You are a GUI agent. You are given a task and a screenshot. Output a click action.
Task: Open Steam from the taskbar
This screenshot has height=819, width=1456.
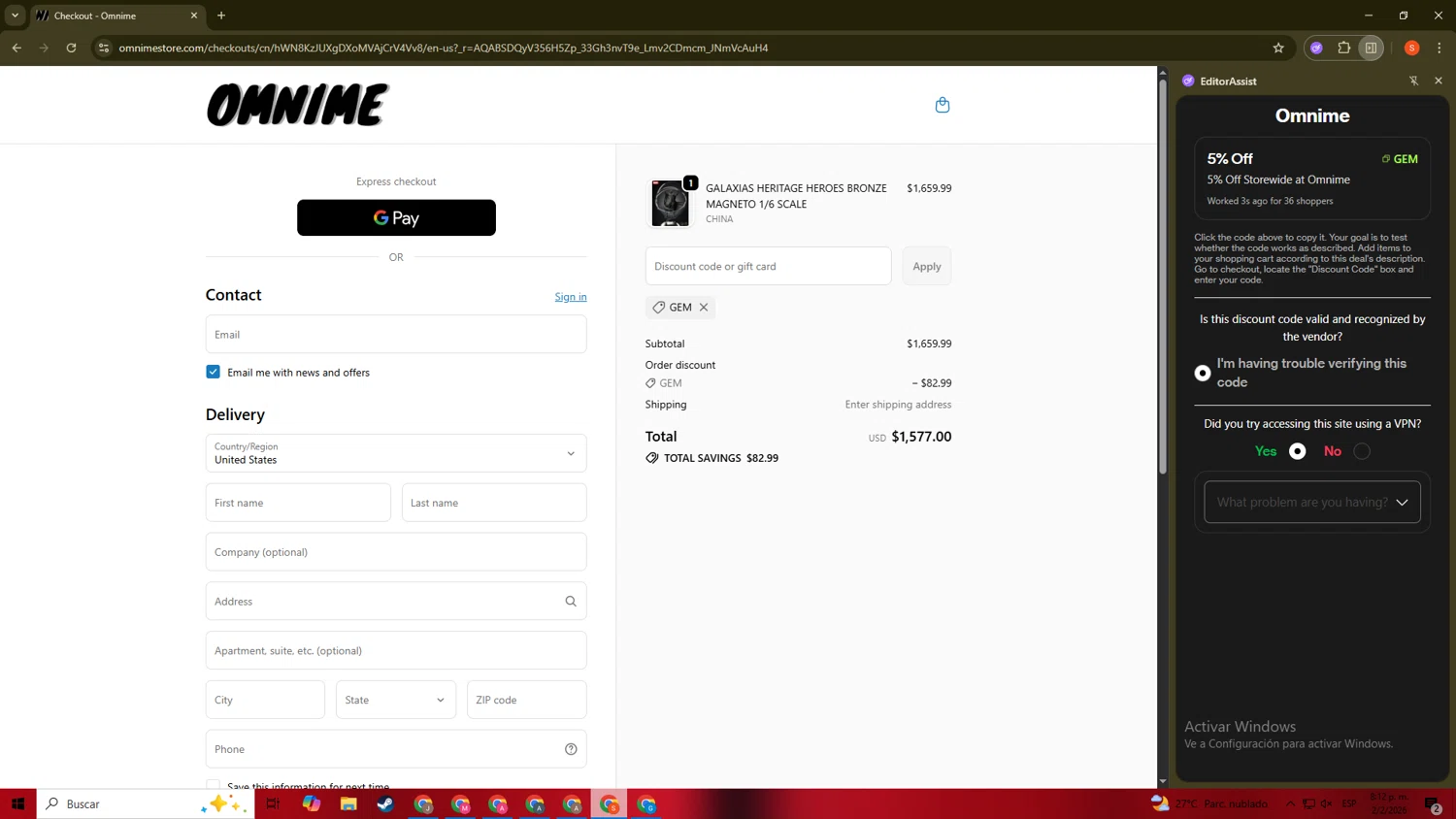coord(385,803)
